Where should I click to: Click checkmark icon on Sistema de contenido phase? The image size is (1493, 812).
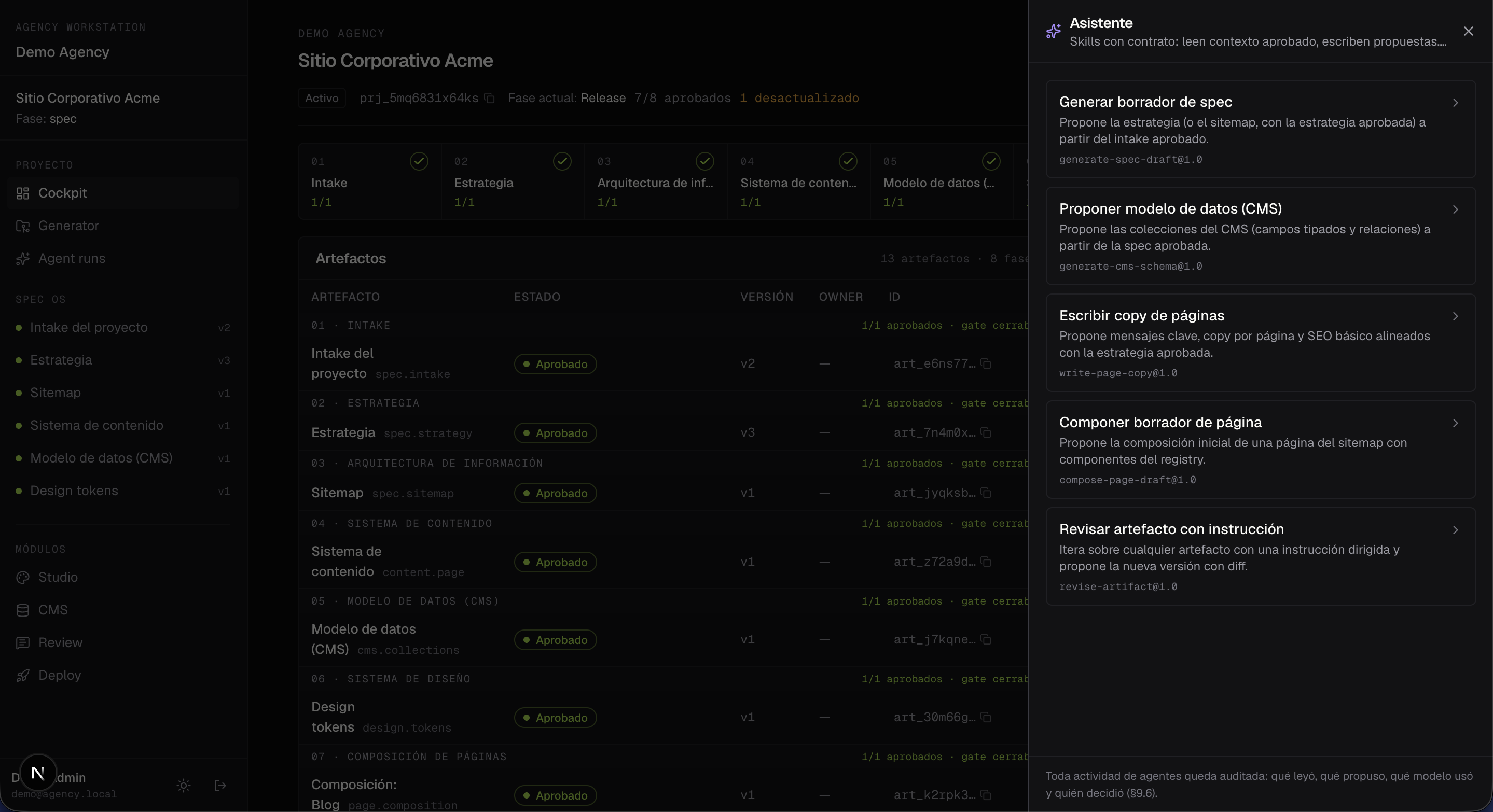pos(848,161)
